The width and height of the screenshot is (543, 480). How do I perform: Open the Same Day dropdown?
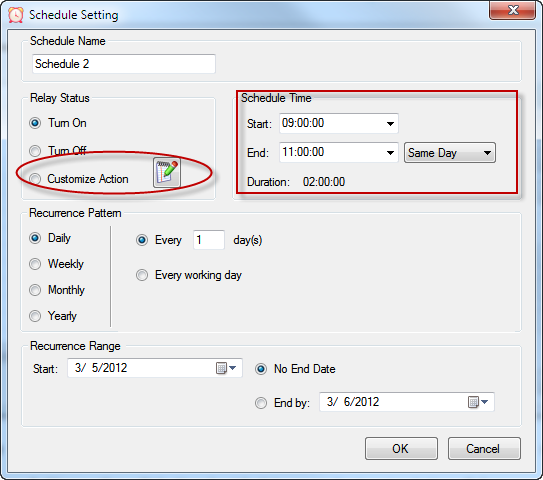(450, 153)
